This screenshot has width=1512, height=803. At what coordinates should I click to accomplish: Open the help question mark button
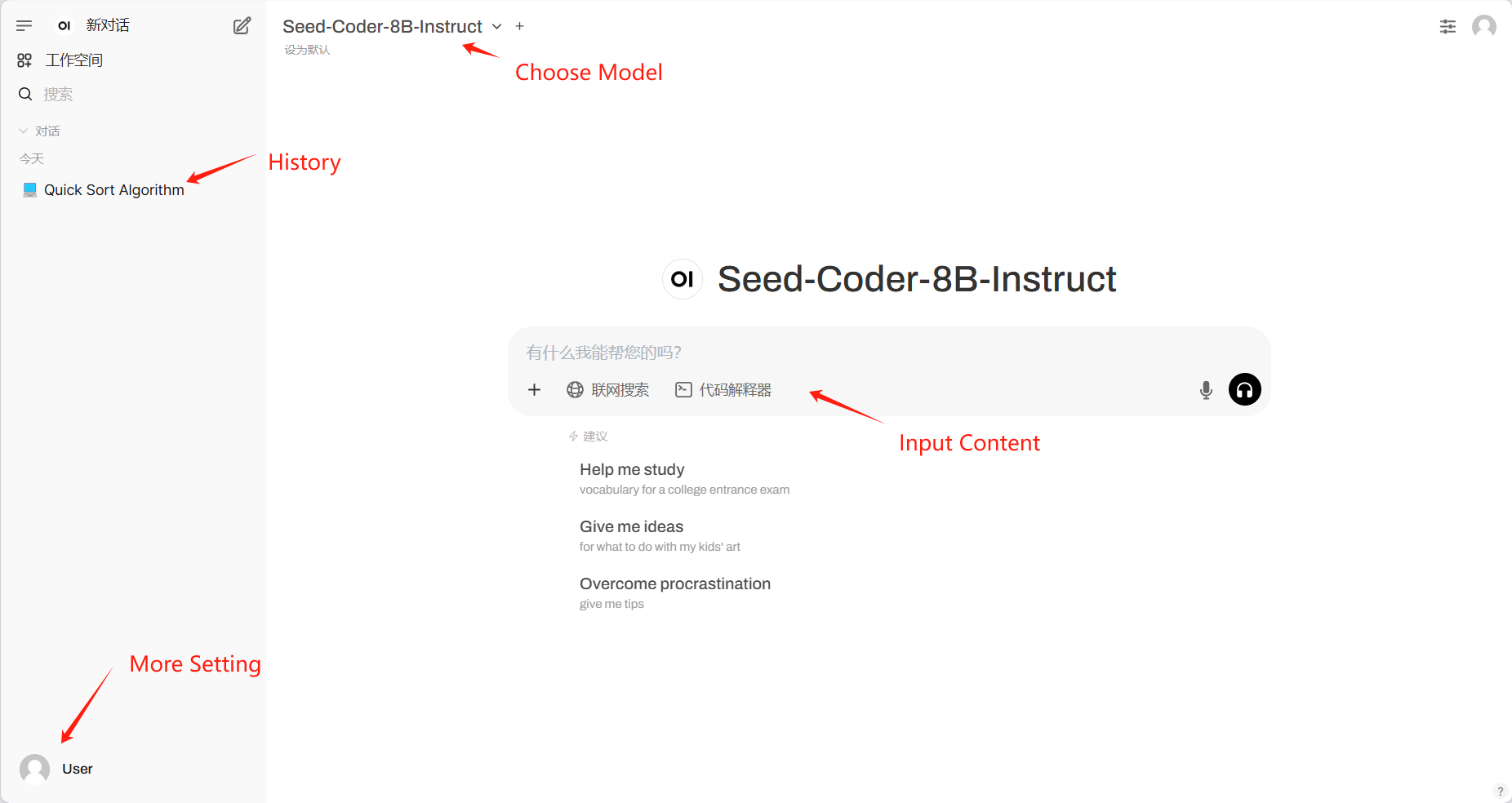(1500, 791)
